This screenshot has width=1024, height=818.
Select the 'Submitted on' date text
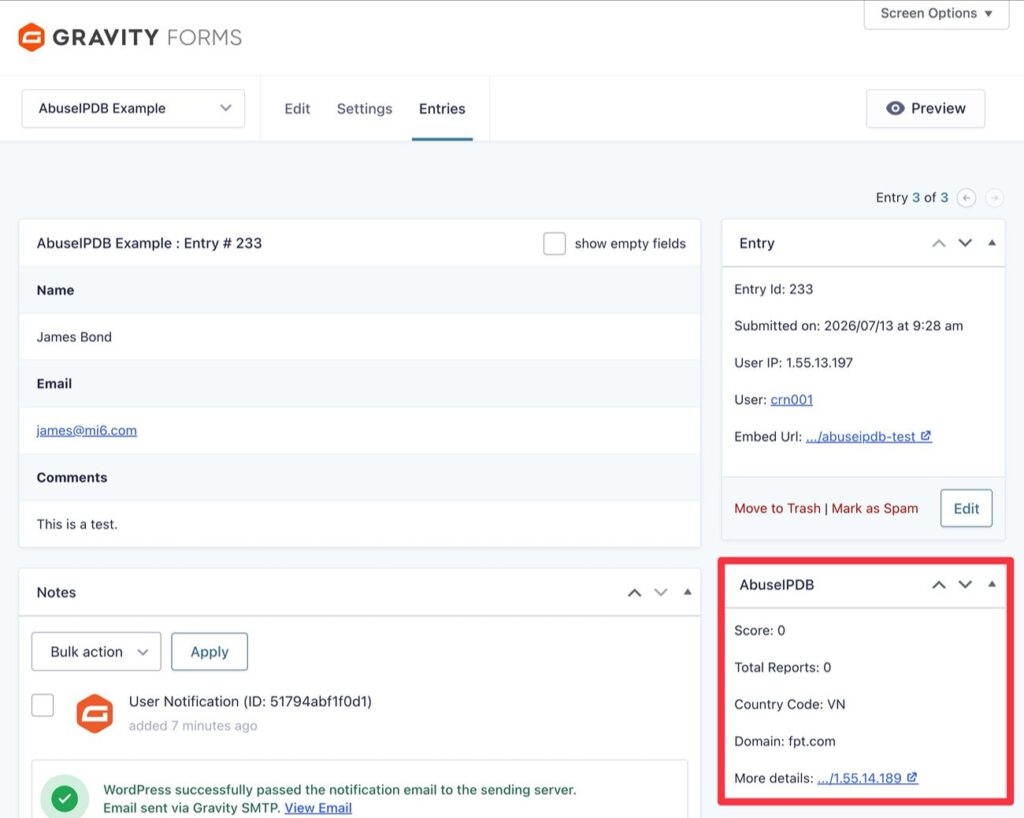tap(848, 326)
